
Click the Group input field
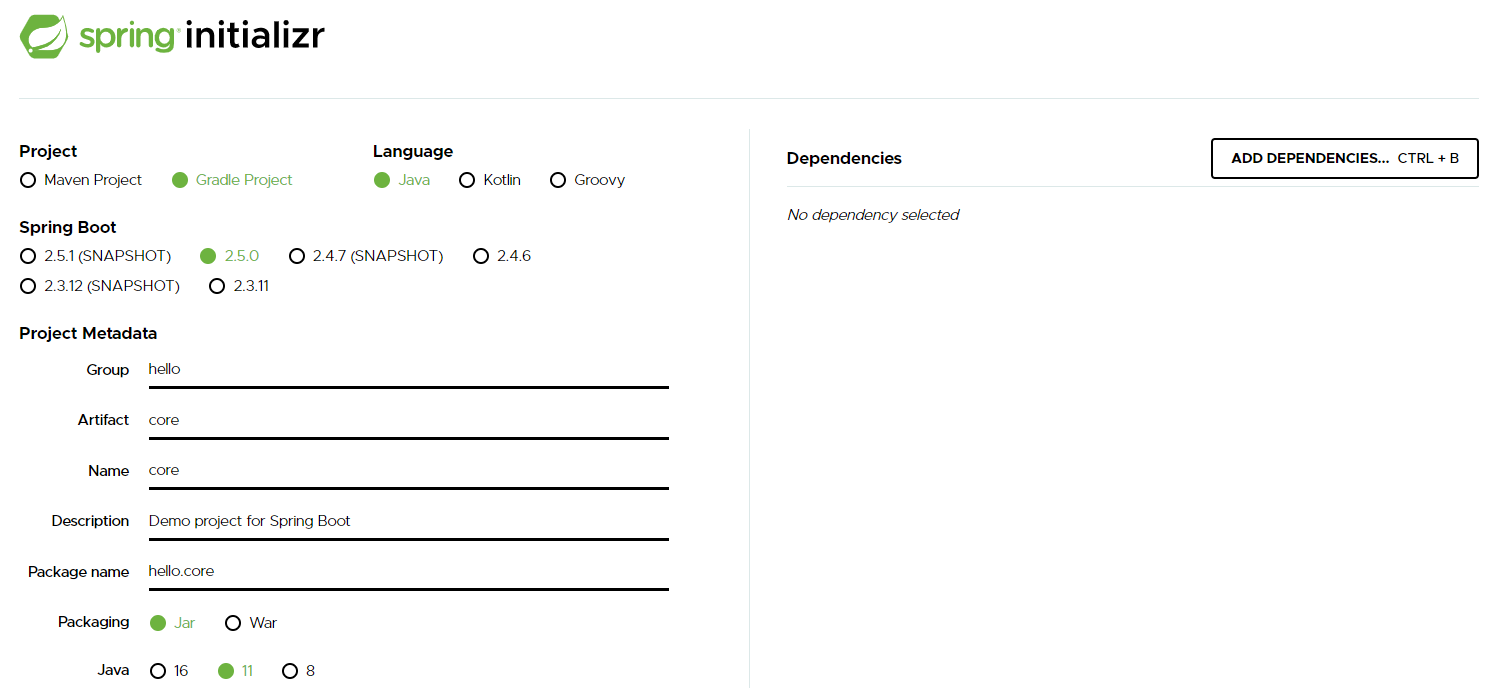coord(408,370)
